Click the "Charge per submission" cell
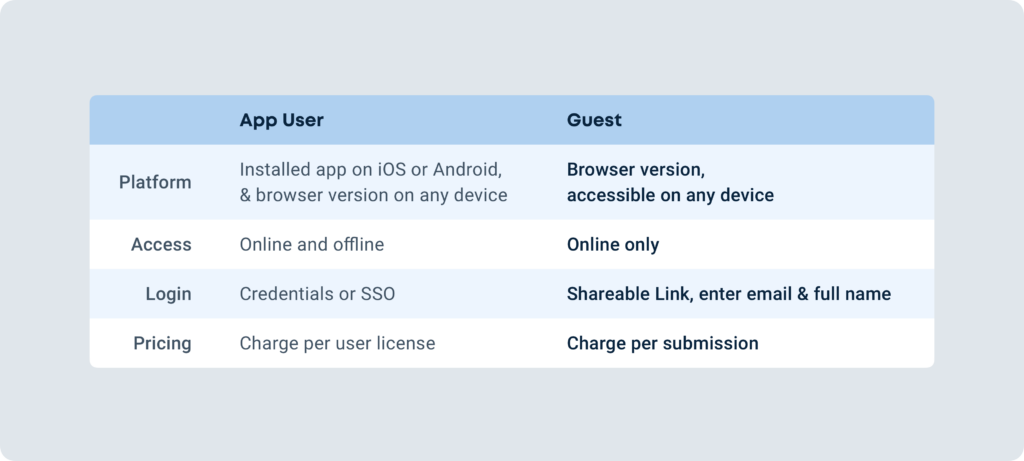This screenshot has width=1024, height=461. [x=662, y=343]
